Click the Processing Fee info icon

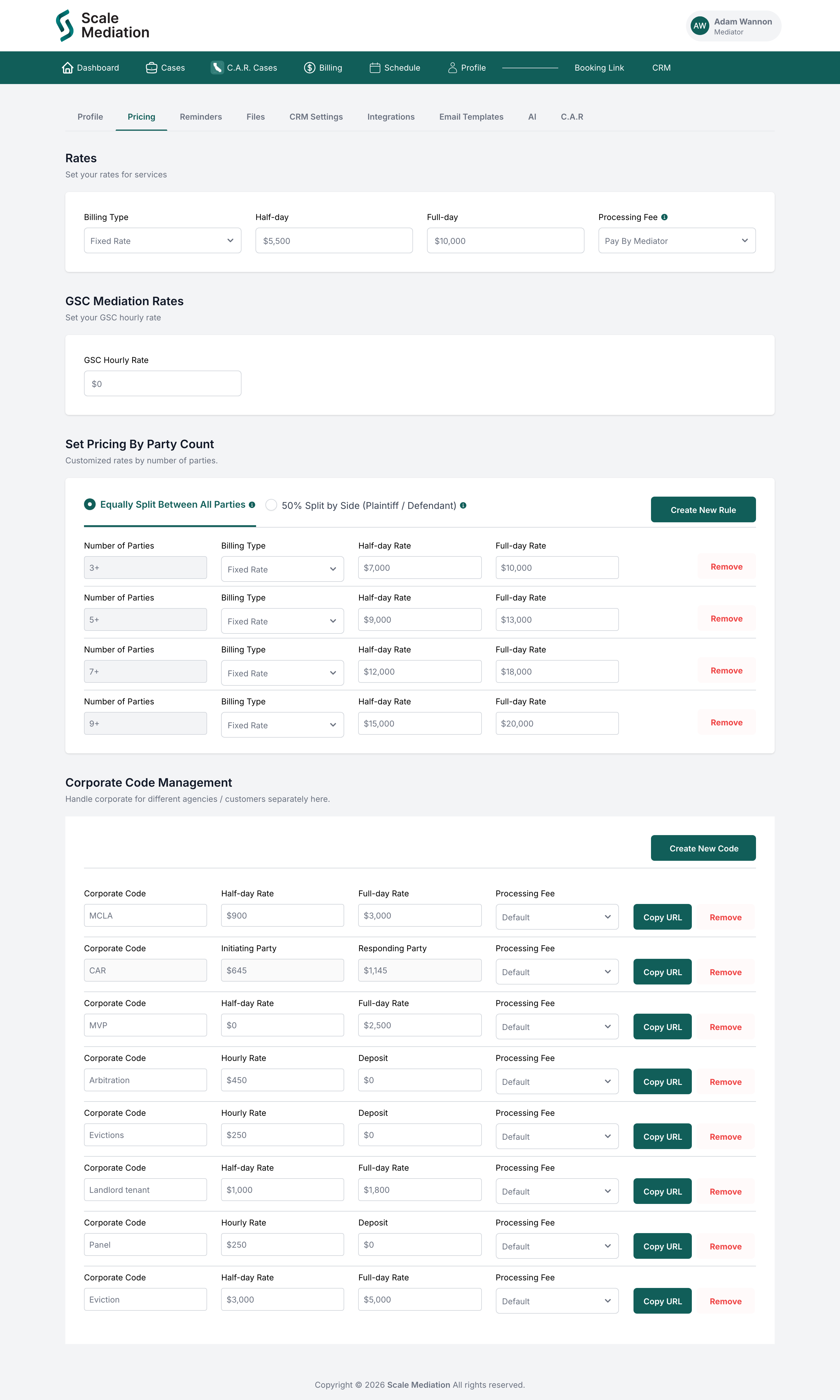pos(664,217)
